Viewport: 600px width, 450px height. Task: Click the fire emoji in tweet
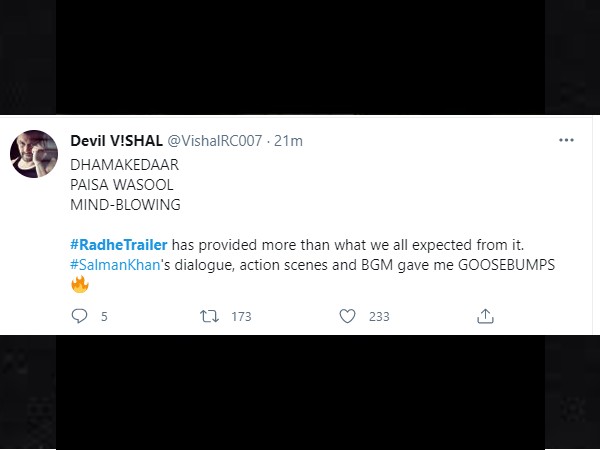[x=80, y=285]
